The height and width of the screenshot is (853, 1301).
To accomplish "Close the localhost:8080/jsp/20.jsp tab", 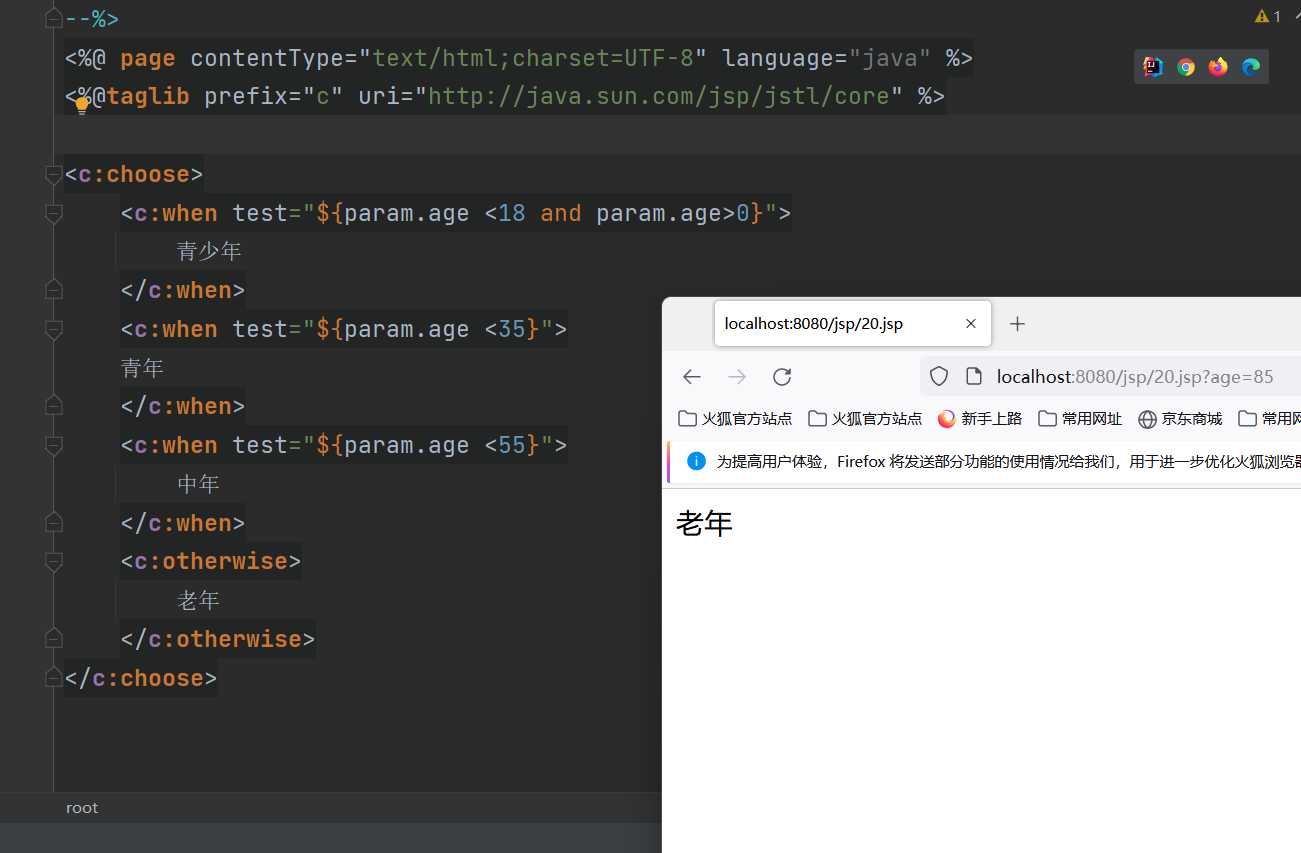I will [970, 324].
